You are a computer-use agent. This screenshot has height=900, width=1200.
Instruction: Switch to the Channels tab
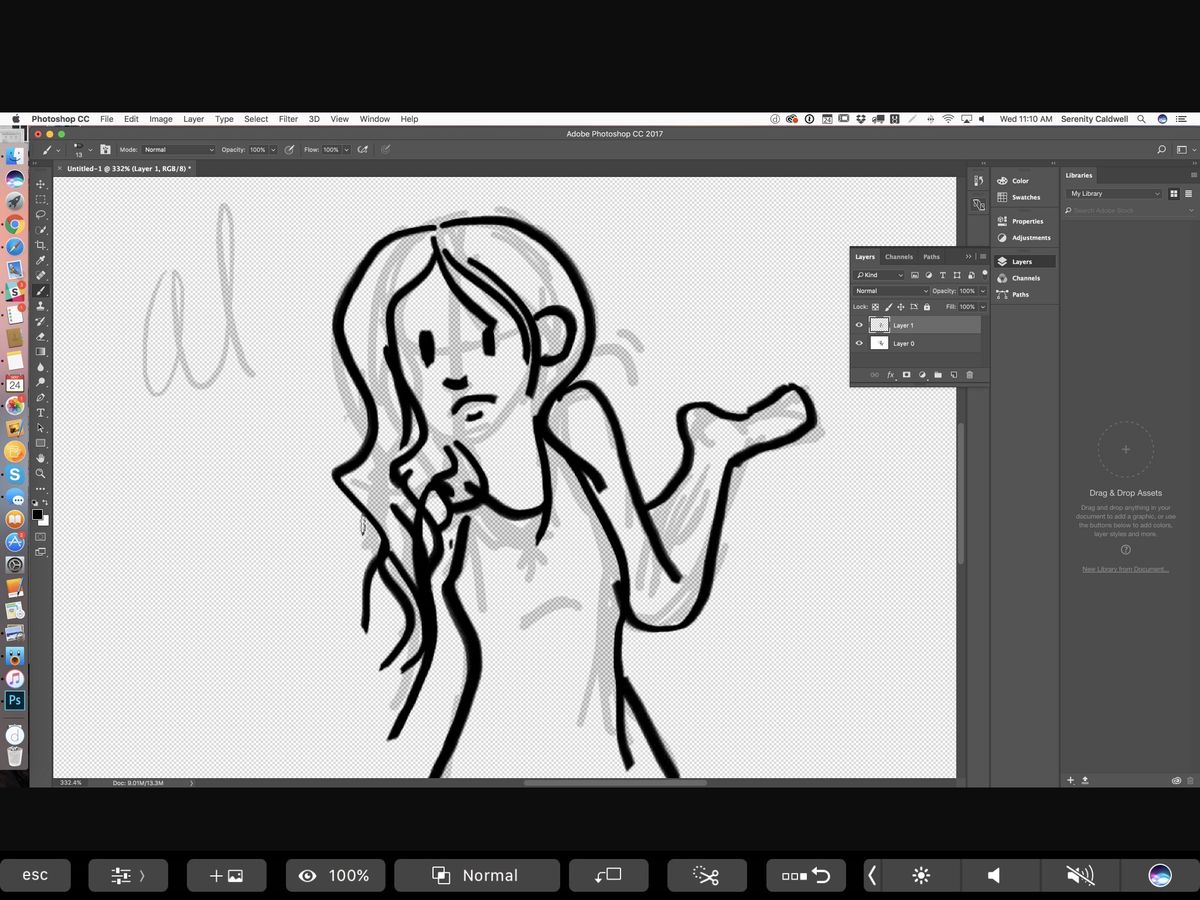tap(899, 257)
